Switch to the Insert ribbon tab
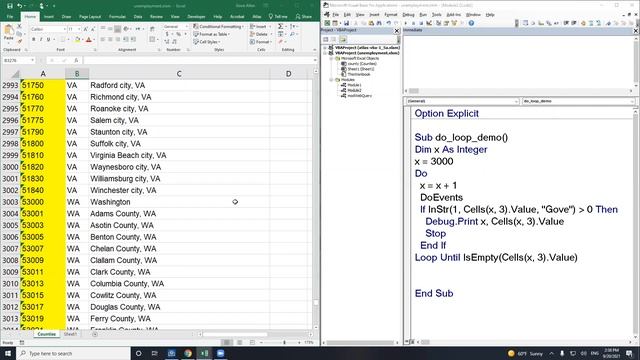This screenshot has width=640, height=360. click(x=49, y=17)
